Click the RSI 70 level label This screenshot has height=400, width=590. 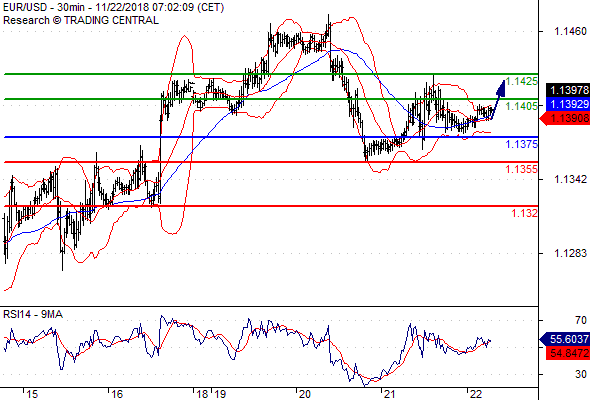[581, 320]
